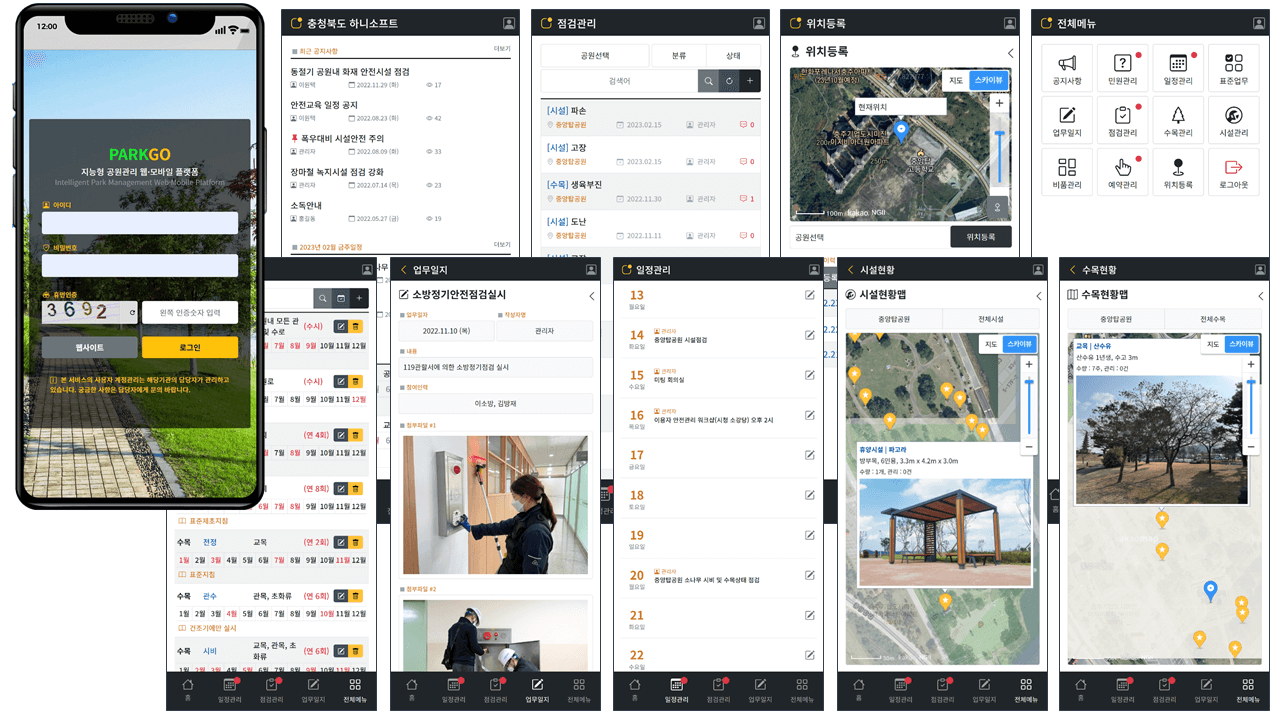Collapse 위치등록 panel with chevron
1280x720 pixels.
1010,52
